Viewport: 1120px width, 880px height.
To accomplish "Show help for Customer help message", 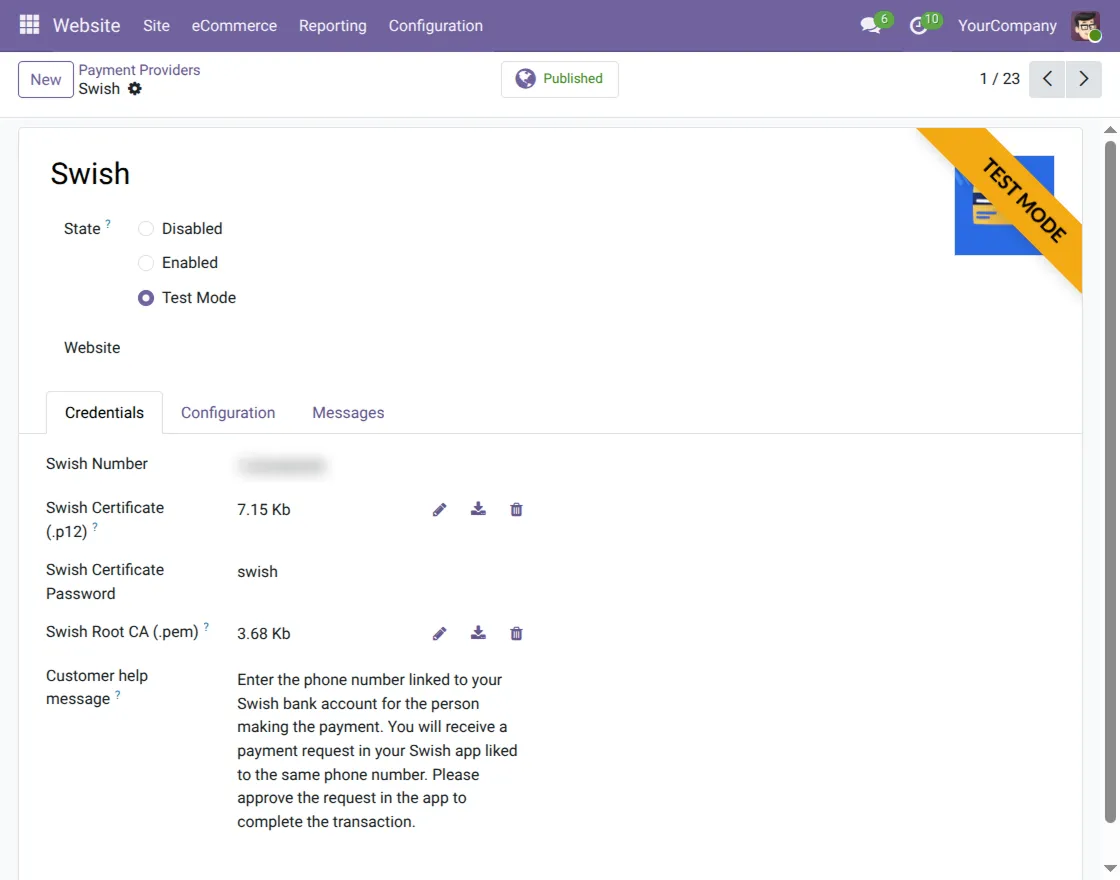I will click(118, 694).
